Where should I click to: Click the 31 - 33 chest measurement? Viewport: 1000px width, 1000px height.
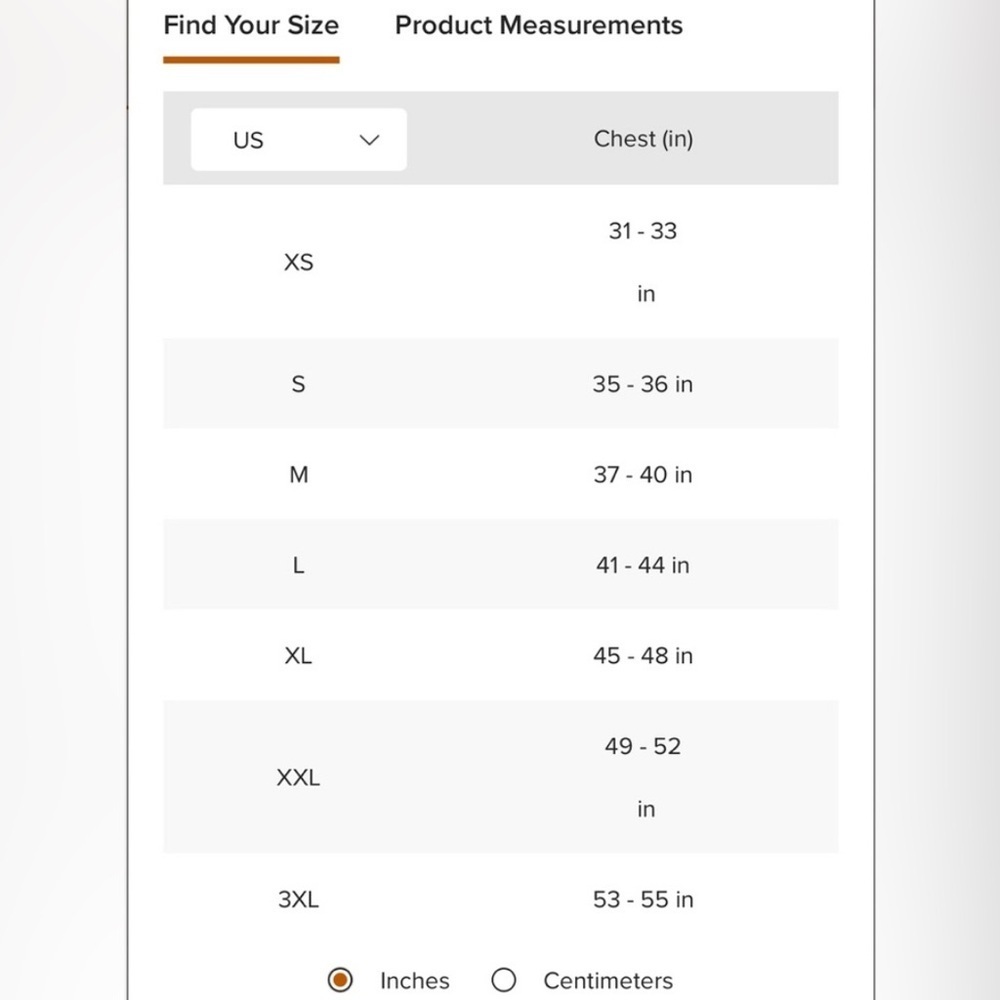[642, 231]
